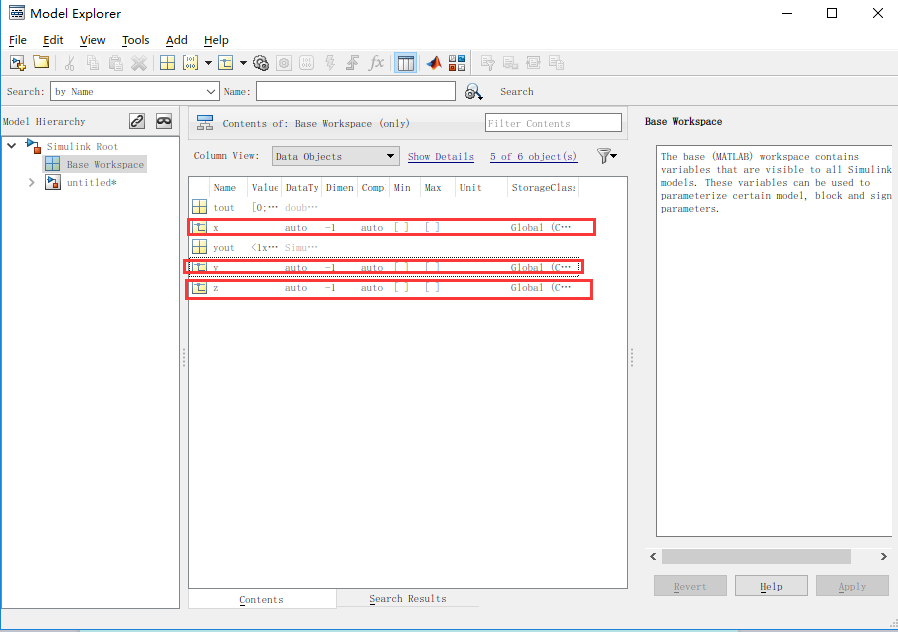Click the Show Details link

click(x=440, y=156)
